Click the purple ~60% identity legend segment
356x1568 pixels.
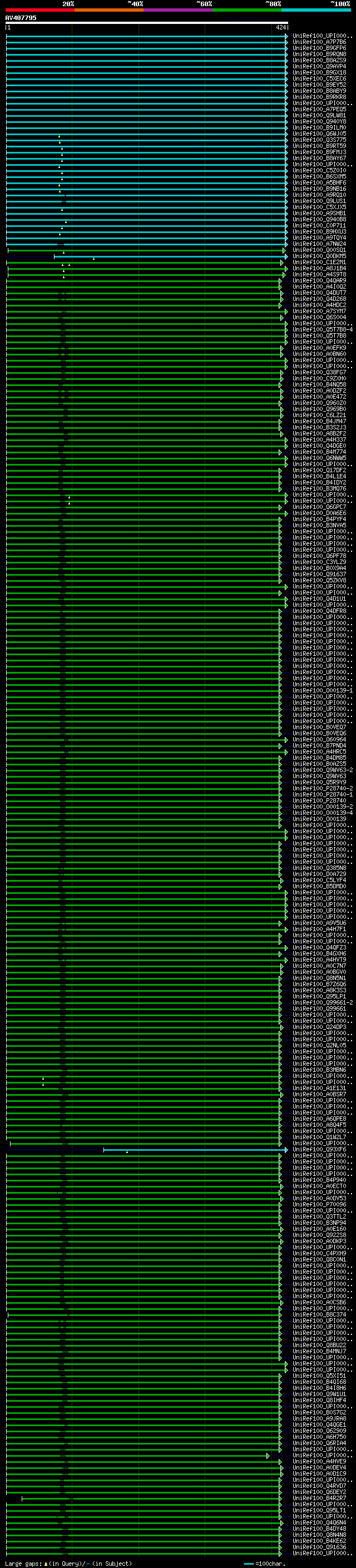[x=179, y=10]
